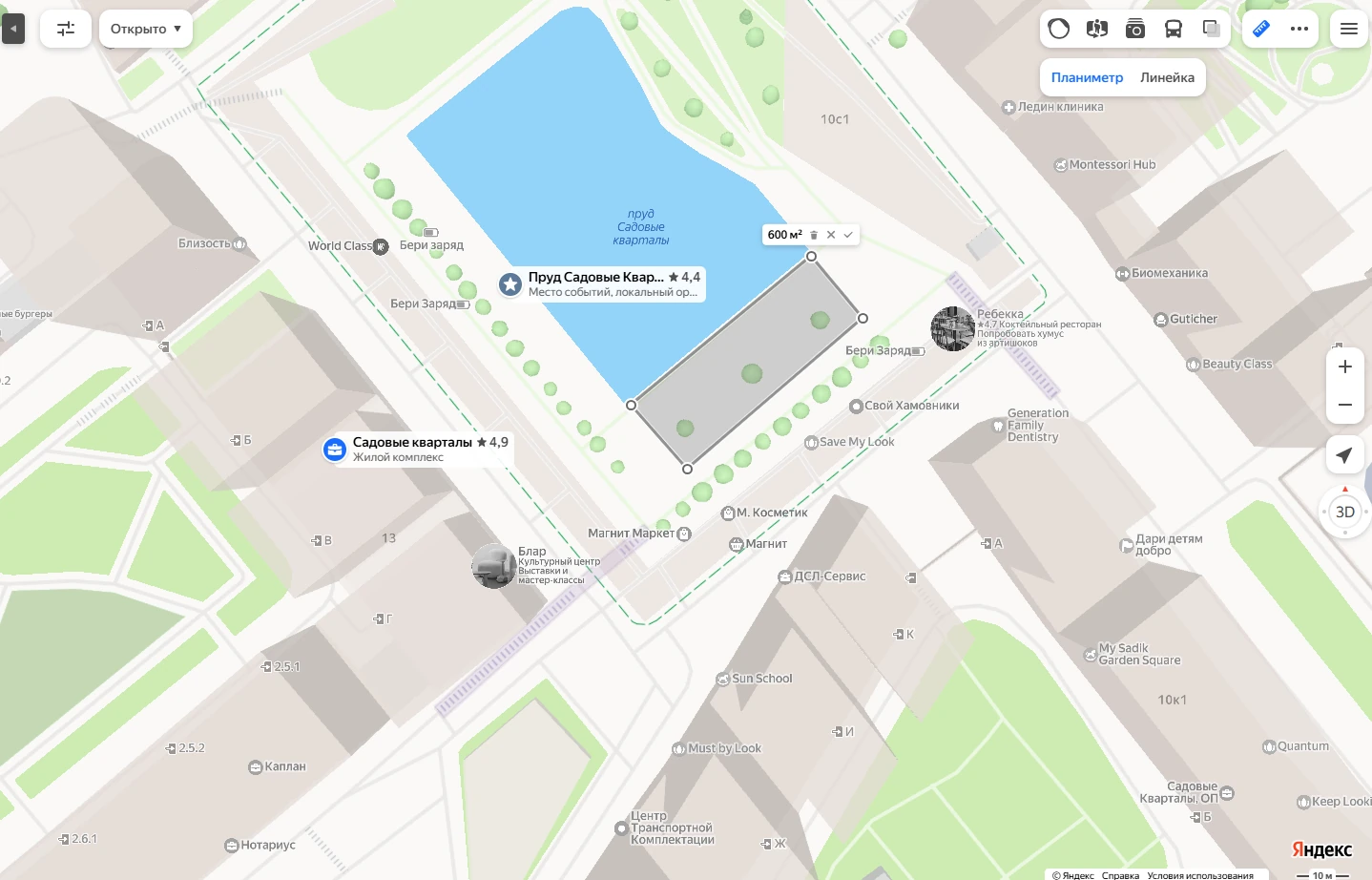This screenshot has width=1372, height=880.
Task: Expand the Открыто filter dropdown
Action: coord(146,29)
